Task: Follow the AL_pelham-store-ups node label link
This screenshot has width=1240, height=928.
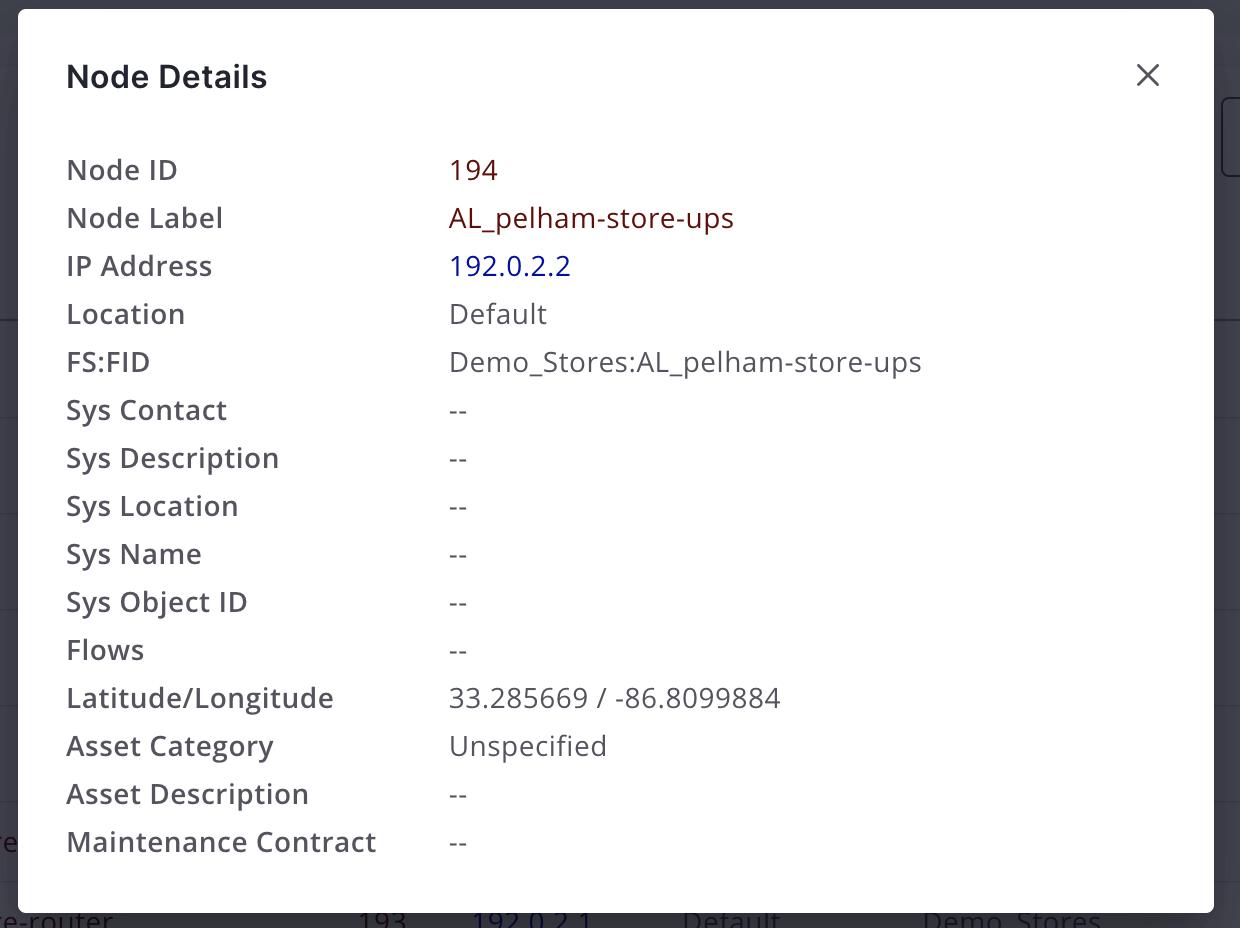Action: 591,218
